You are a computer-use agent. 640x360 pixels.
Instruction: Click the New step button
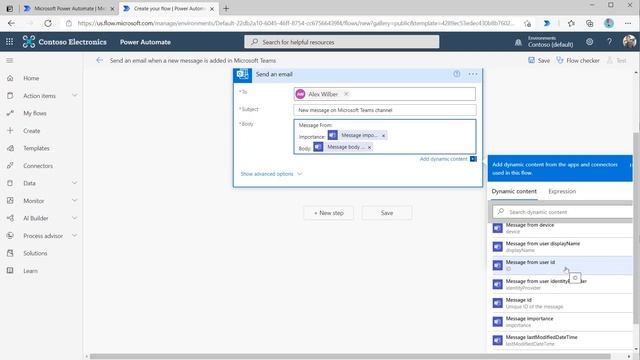329,213
